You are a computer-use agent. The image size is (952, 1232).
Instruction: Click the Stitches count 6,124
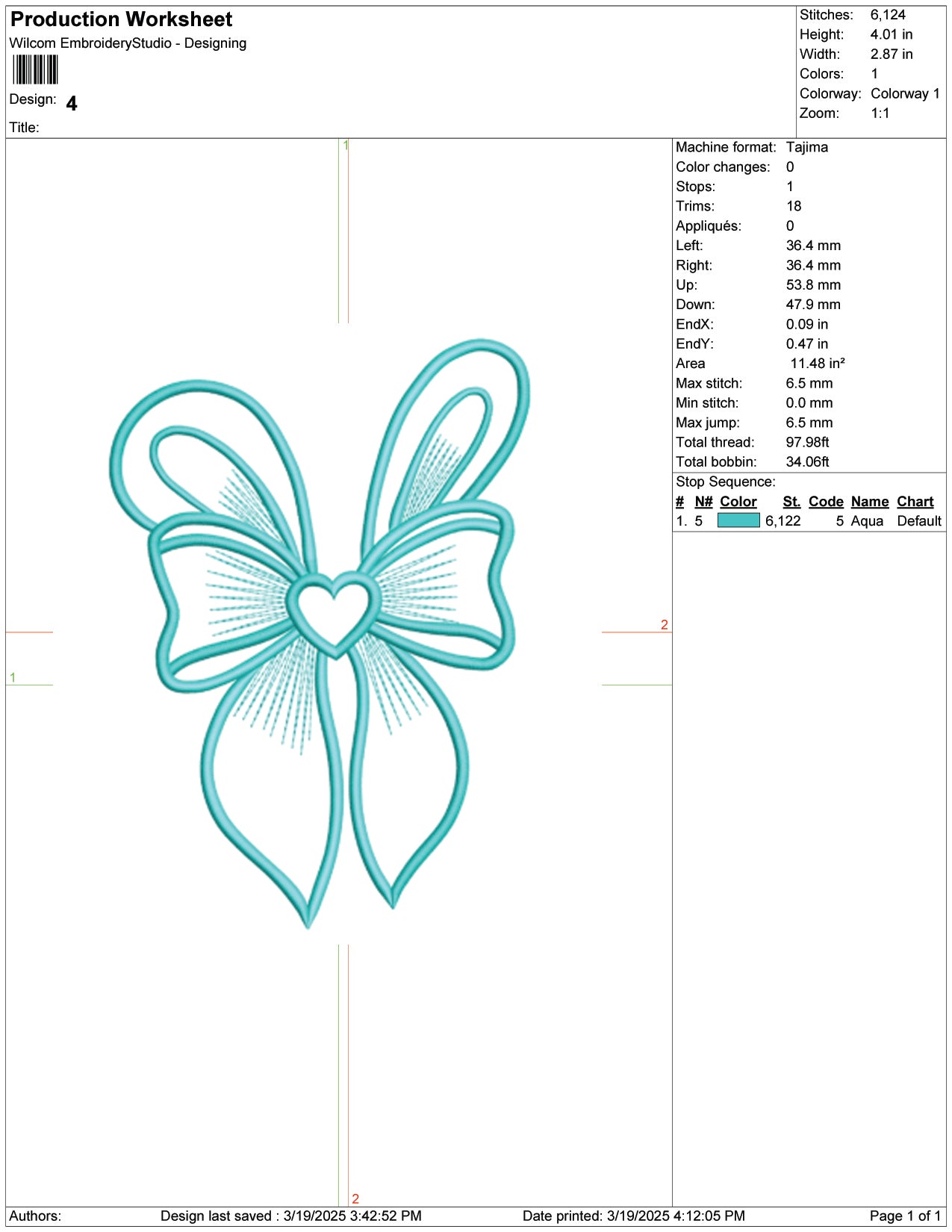[887, 15]
